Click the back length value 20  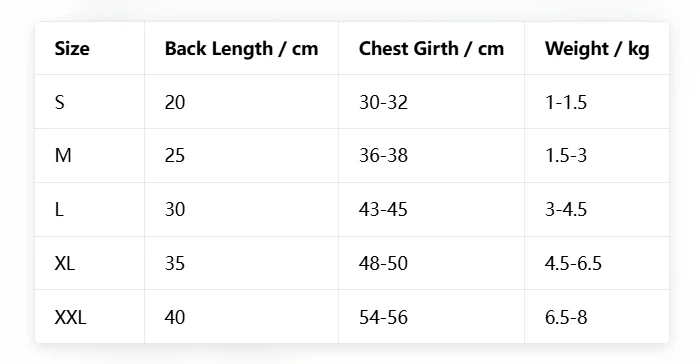(175, 102)
